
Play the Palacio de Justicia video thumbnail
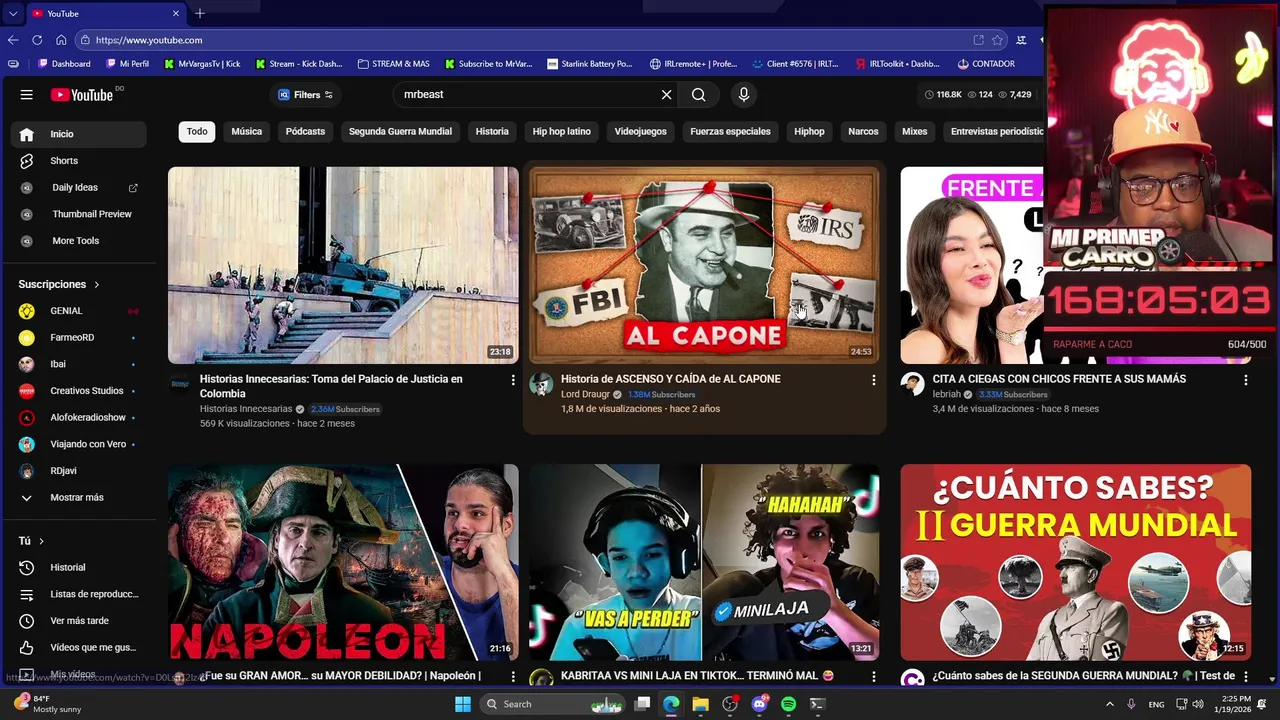coord(343,265)
